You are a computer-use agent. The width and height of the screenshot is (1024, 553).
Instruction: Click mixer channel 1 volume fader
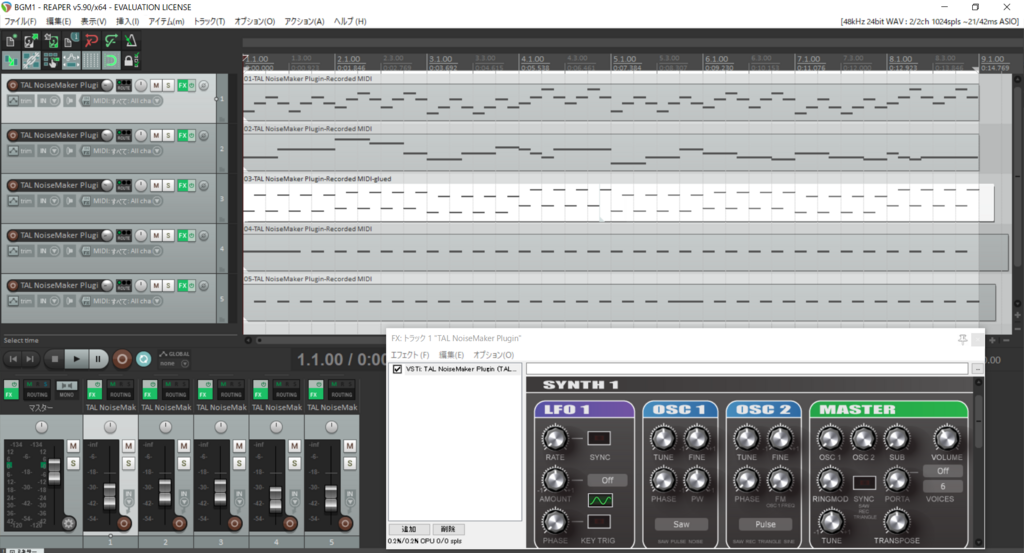tap(110, 498)
